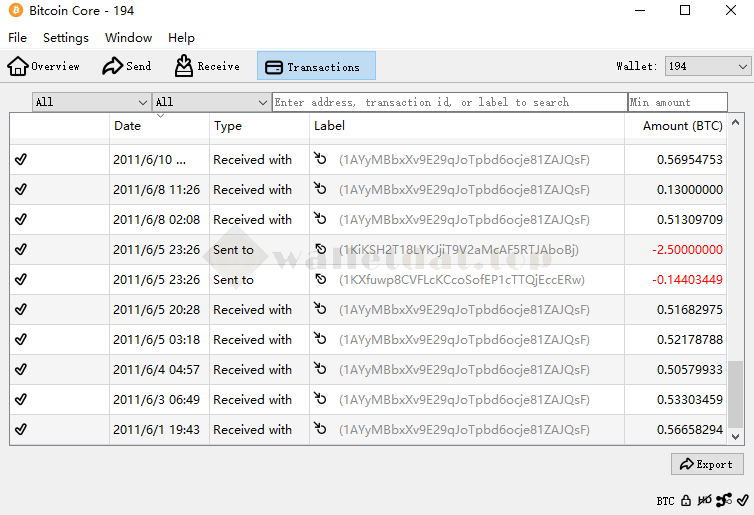Click the network connections status icon
Viewport: 754px width, 515px height.
tap(724, 500)
